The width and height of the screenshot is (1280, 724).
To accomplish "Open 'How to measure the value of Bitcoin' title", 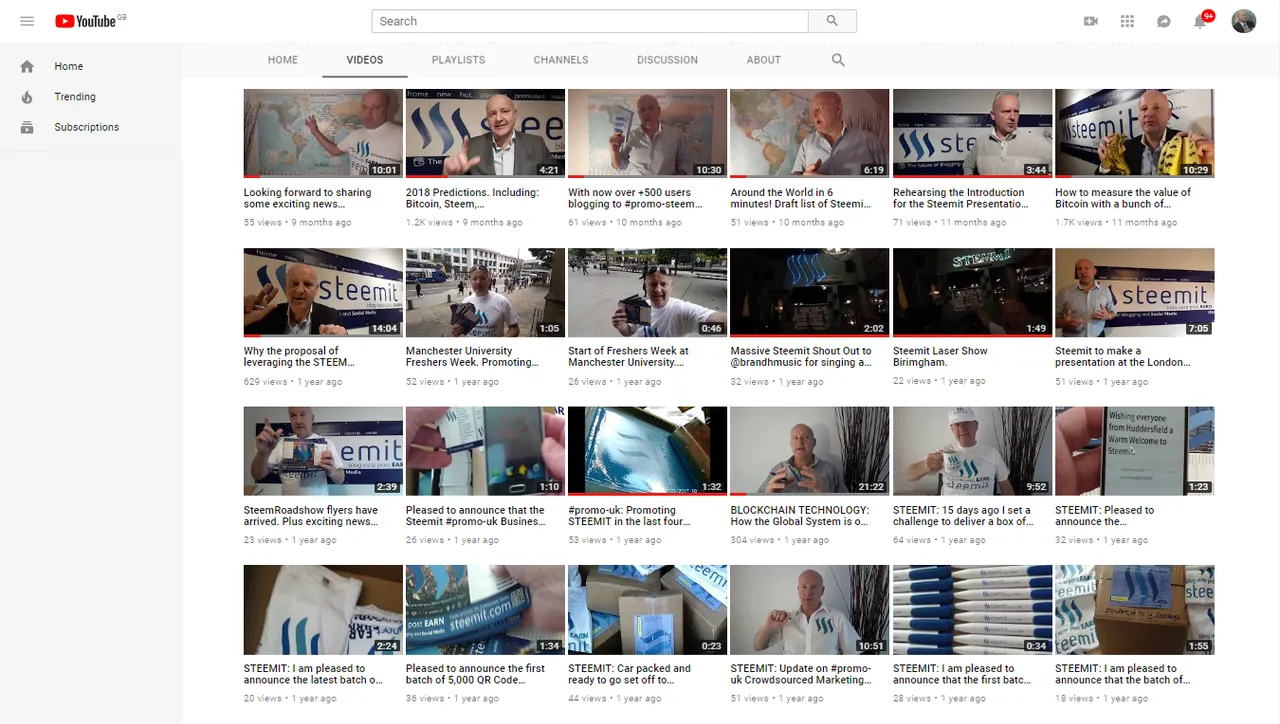I will pos(1123,198).
